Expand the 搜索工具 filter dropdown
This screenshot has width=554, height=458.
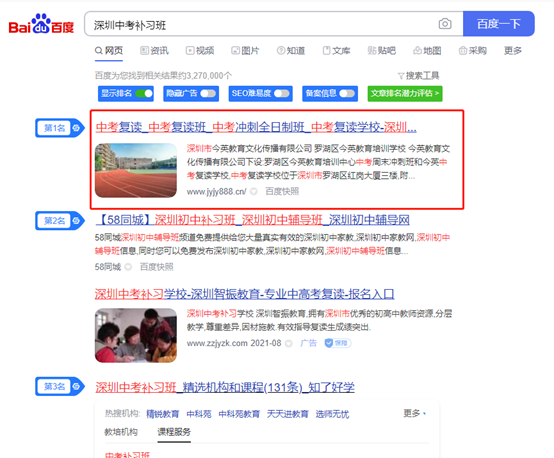(x=418, y=76)
